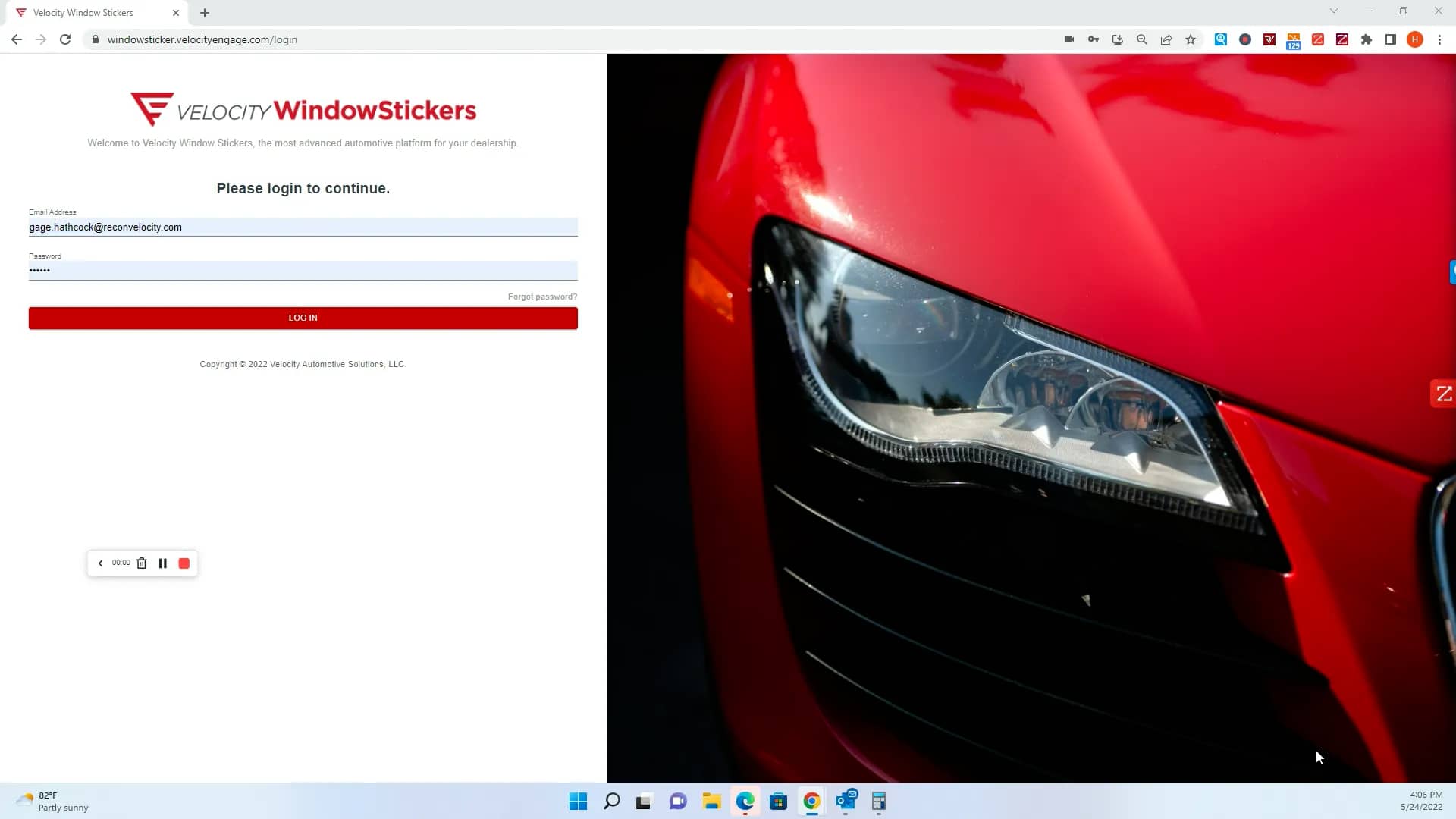This screenshot has height=819, width=1456.
Task: Click the LOG IN button
Action: [x=303, y=318]
